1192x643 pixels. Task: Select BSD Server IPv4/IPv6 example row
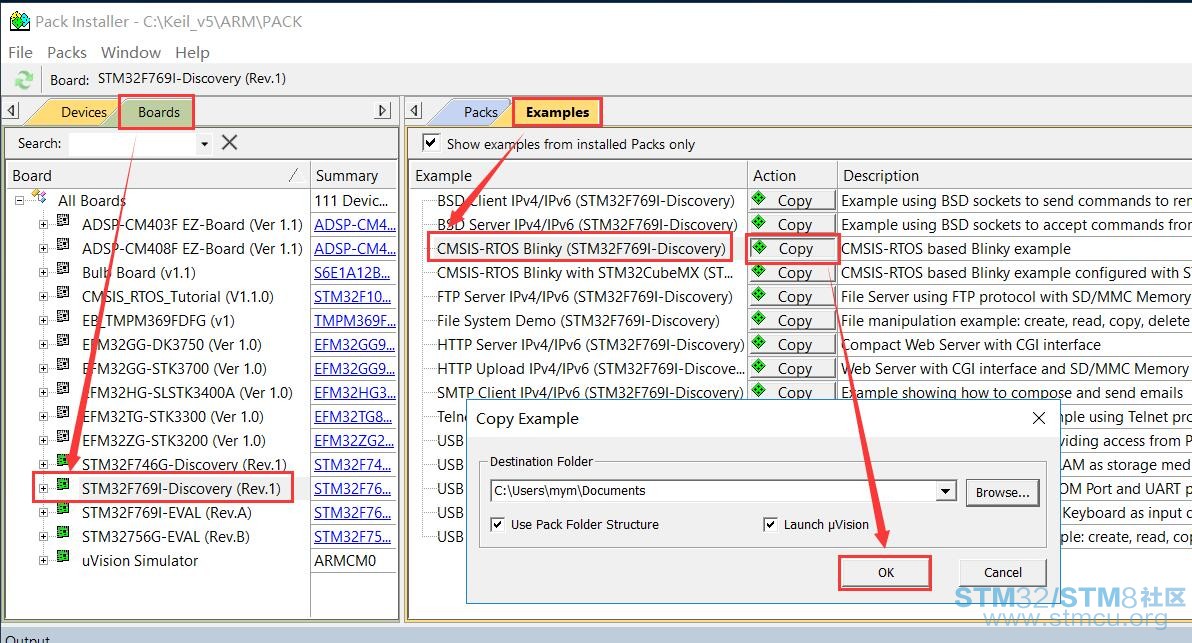point(587,224)
